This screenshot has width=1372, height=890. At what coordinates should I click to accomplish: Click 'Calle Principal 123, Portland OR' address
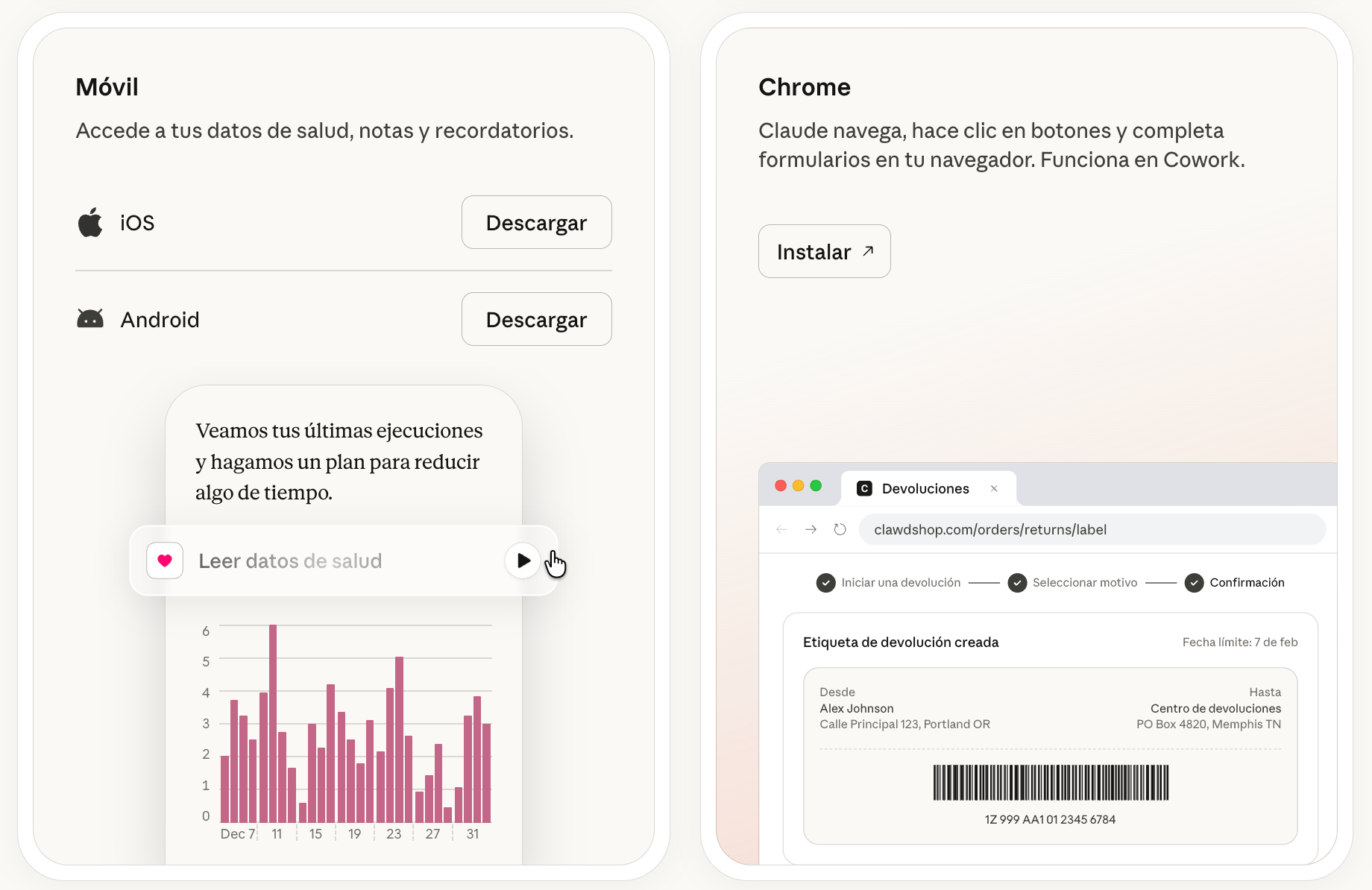pyautogui.click(x=905, y=725)
